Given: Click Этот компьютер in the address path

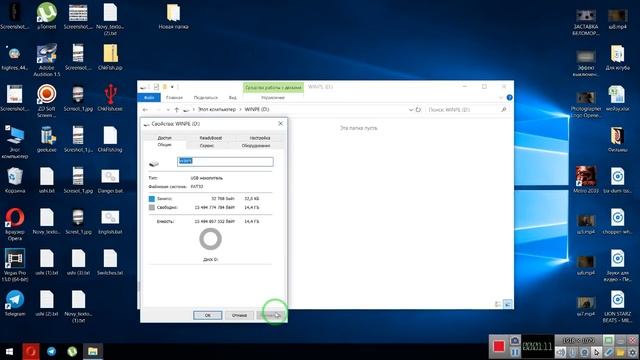Looking at the screenshot, I should [x=217, y=110].
